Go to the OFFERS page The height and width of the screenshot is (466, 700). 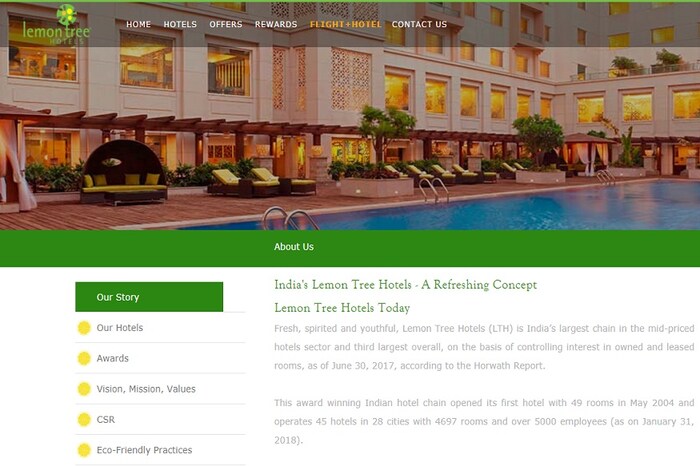coord(226,25)
